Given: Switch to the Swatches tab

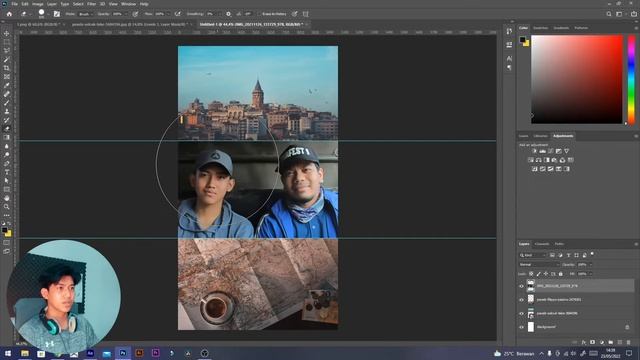Looking at the screenshot, I should pos(540,28).
